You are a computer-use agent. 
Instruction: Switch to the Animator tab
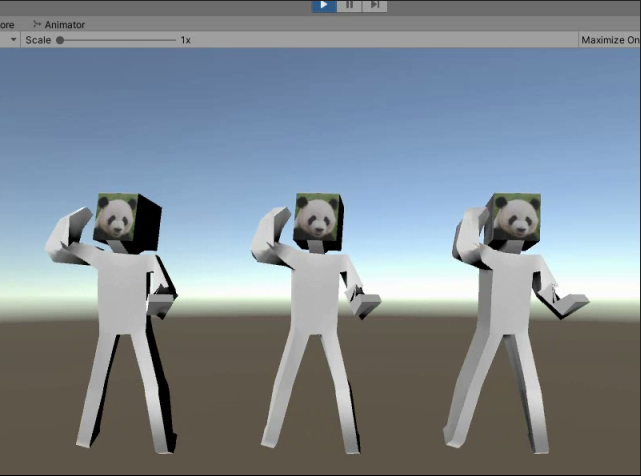coord(59,25)
